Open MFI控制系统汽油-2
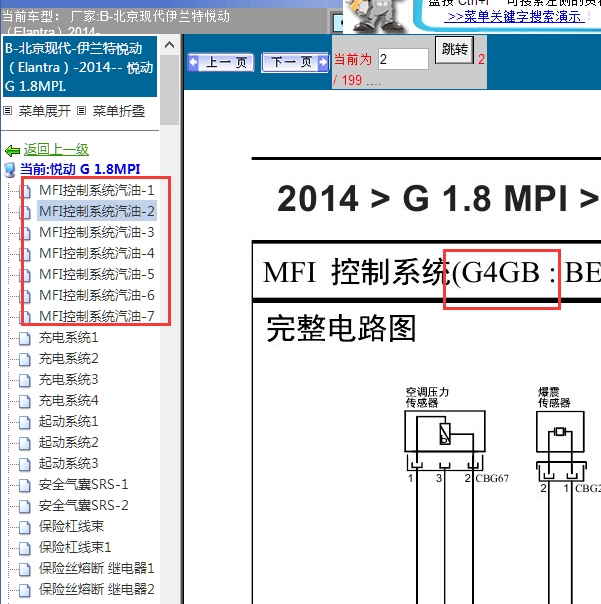 point(97,211)
